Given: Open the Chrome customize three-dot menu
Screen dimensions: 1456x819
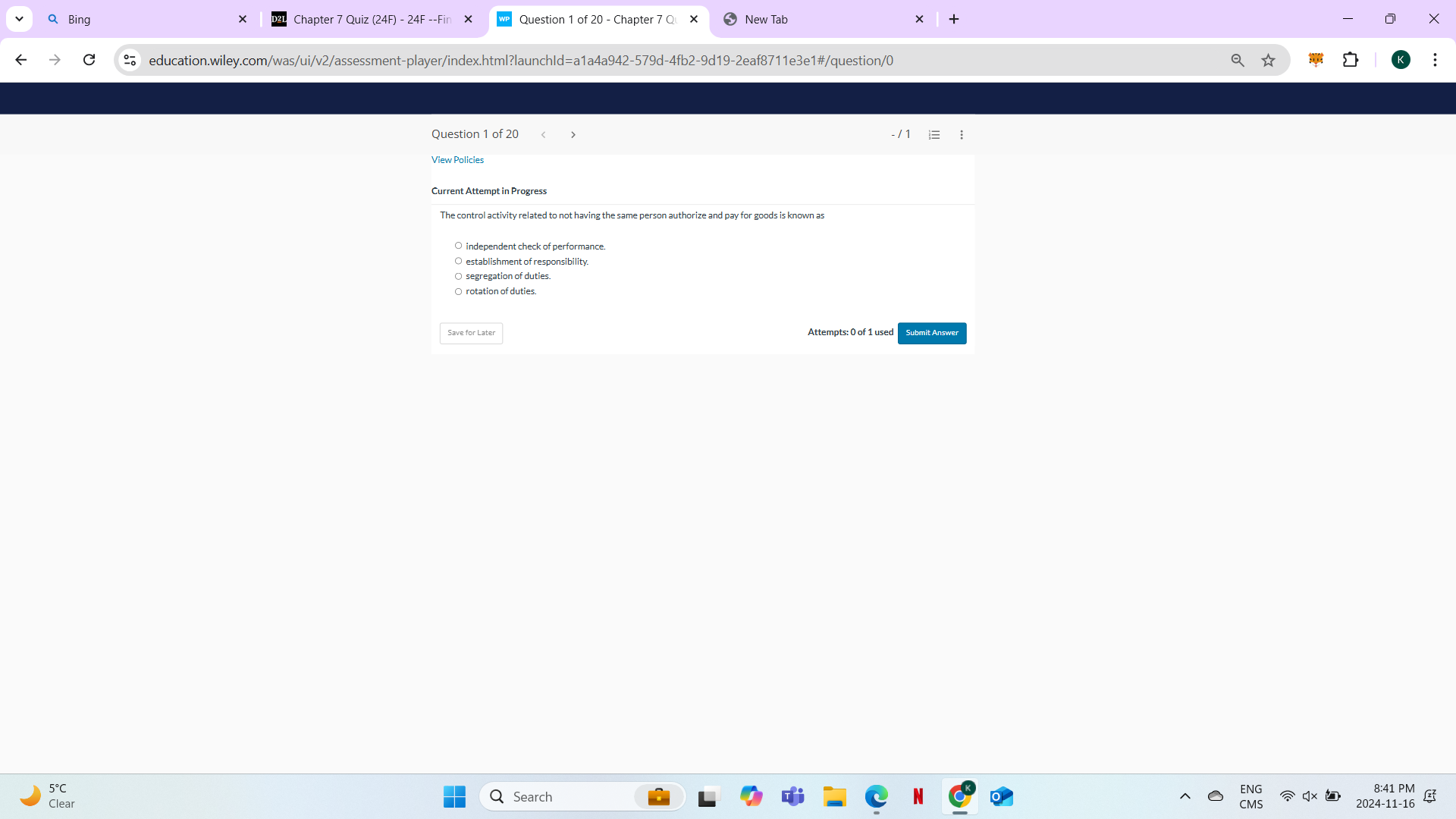Looking at the screenshot, I should [1435, 60].
